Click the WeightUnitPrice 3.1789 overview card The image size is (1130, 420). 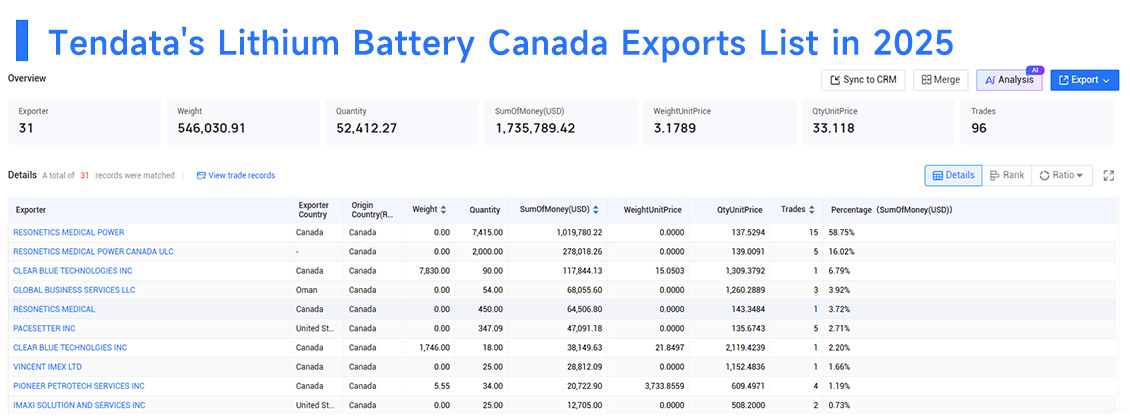point(719,122)
